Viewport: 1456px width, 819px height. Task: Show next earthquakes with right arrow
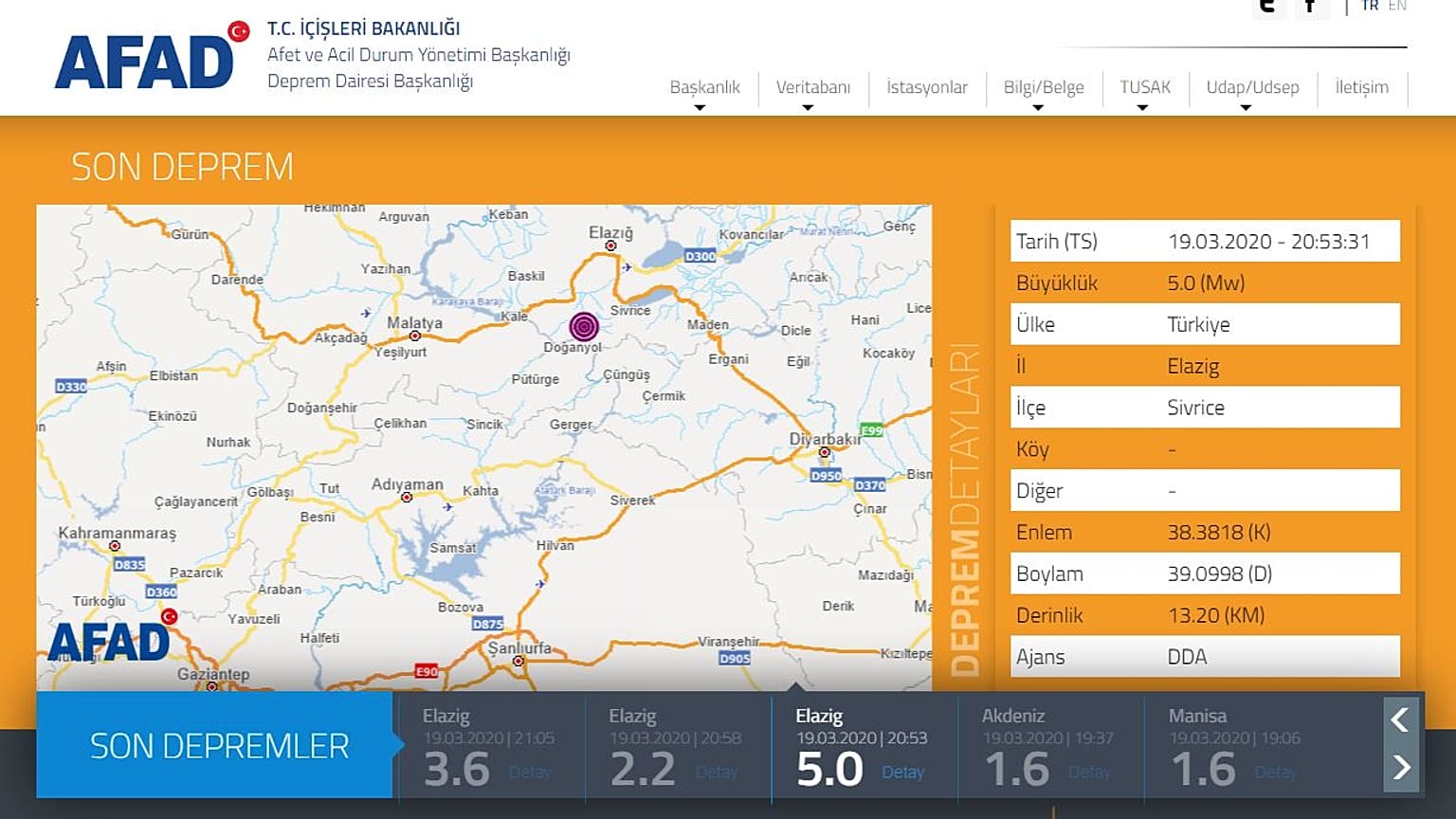(1400, 767)
